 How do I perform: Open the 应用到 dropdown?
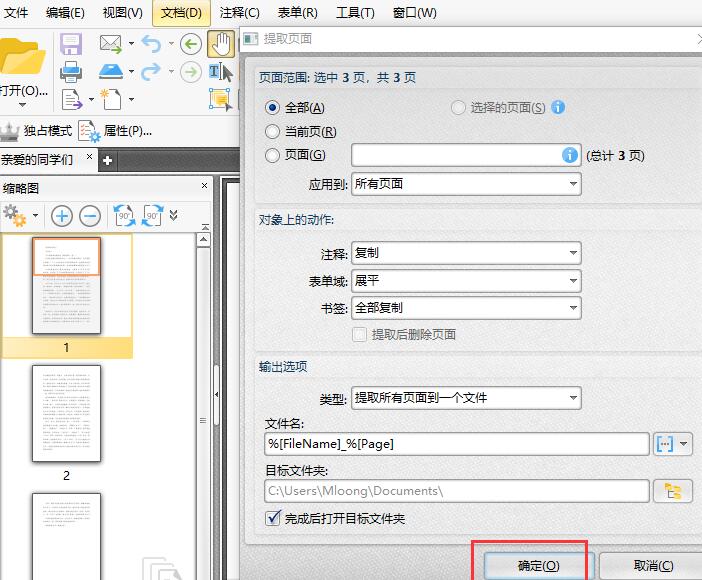(x=466, y=184)
